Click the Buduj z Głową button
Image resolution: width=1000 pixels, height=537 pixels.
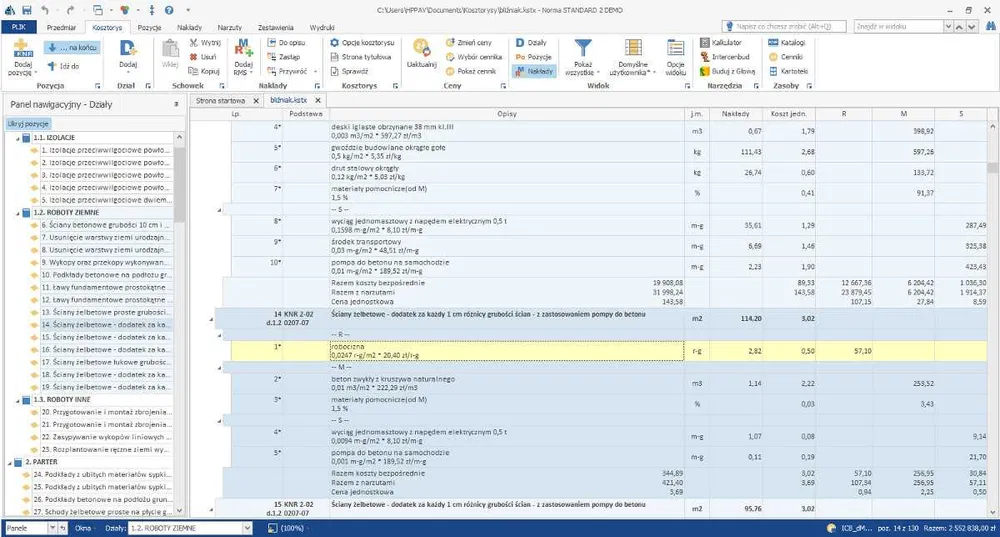click(728, 71)
